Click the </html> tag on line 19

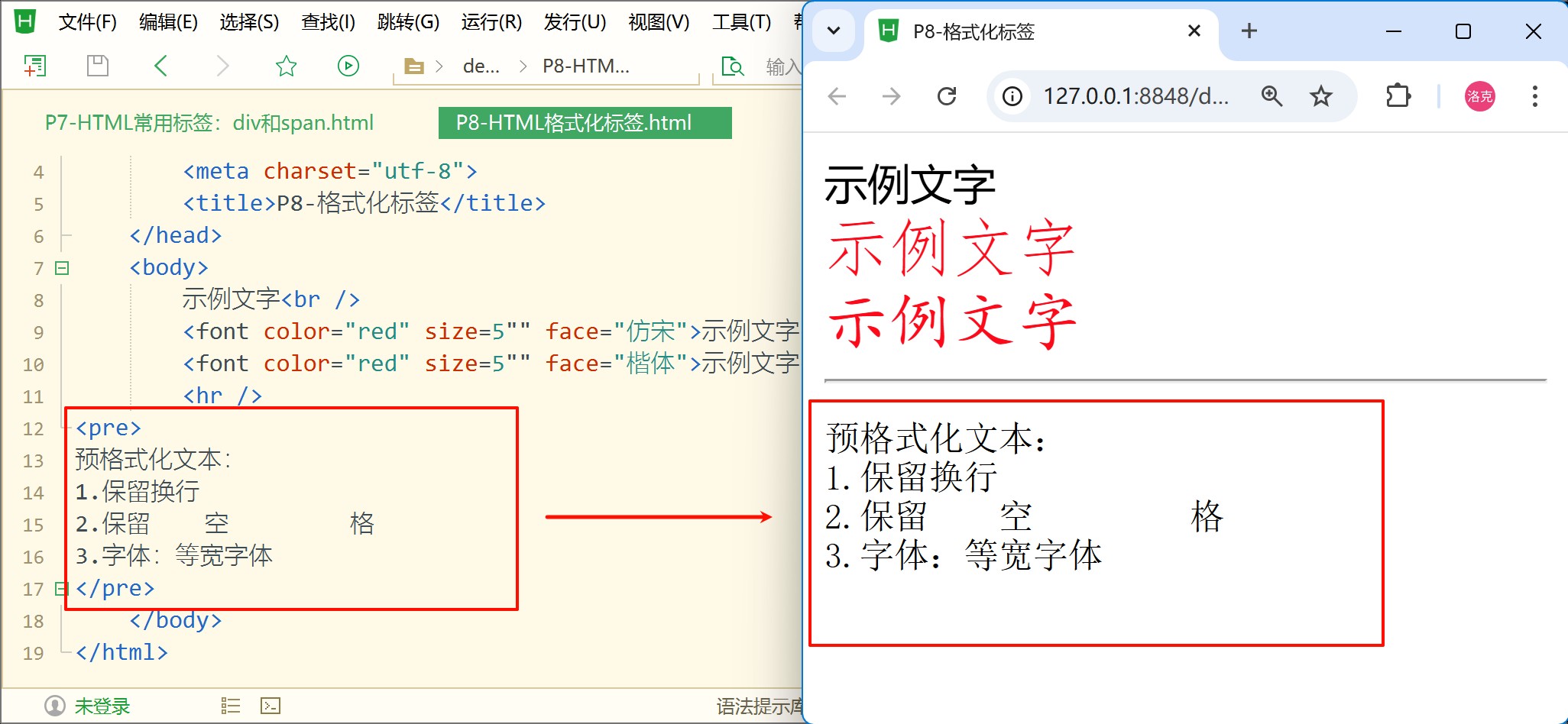coord(121,652)
